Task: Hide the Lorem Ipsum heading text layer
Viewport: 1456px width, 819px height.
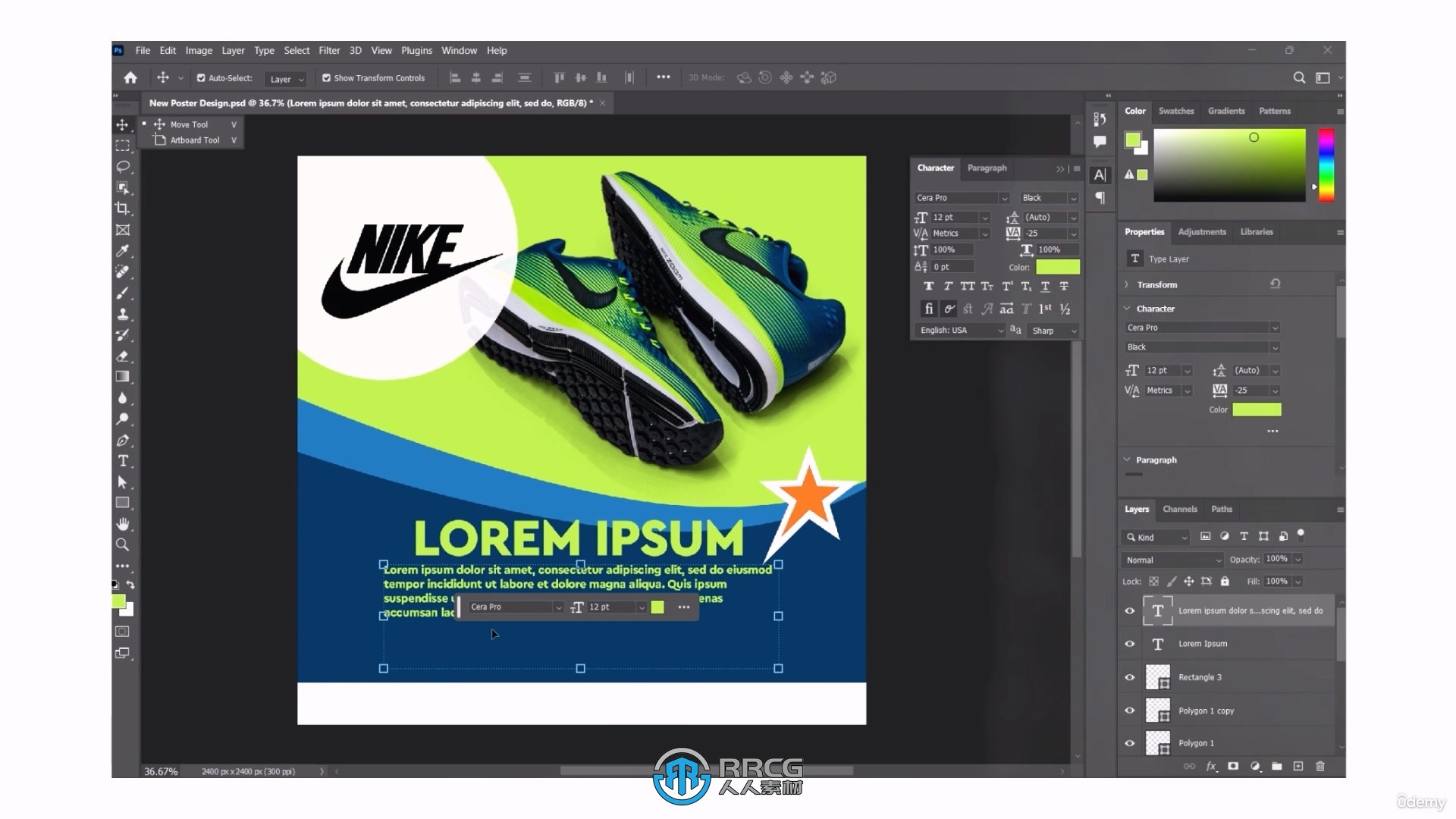Action: [1130, 644]
